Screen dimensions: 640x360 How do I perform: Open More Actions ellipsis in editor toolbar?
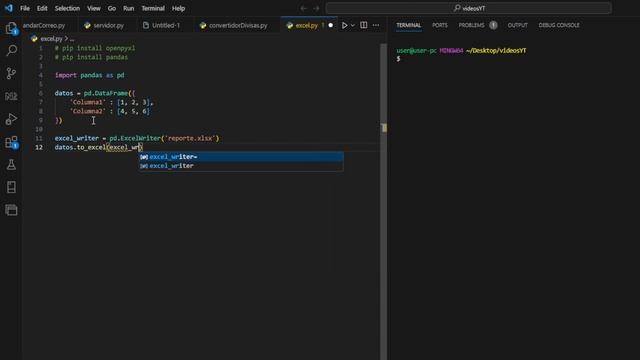point(376,25)
